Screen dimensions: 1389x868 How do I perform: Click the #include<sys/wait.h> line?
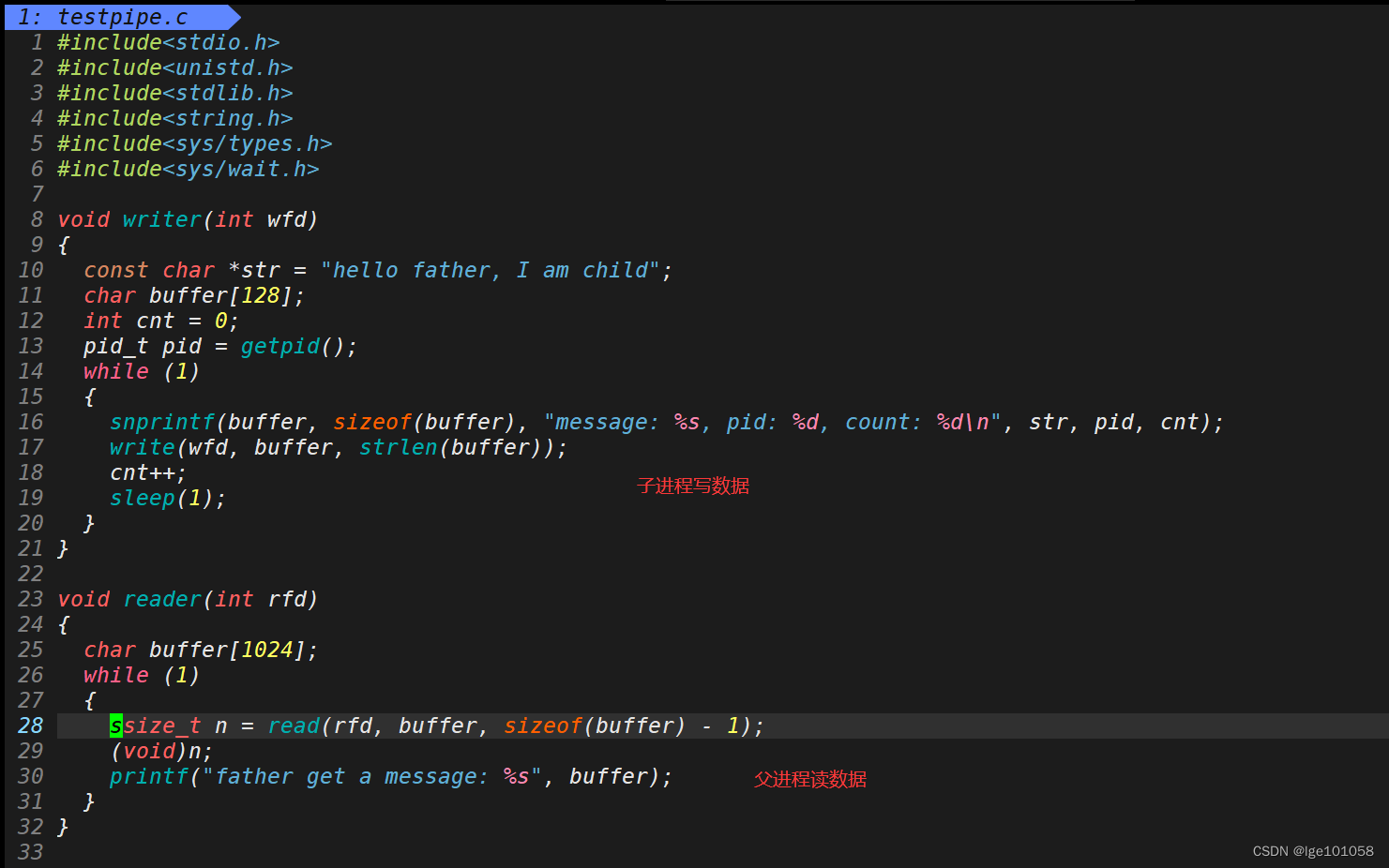pos(189,170)
